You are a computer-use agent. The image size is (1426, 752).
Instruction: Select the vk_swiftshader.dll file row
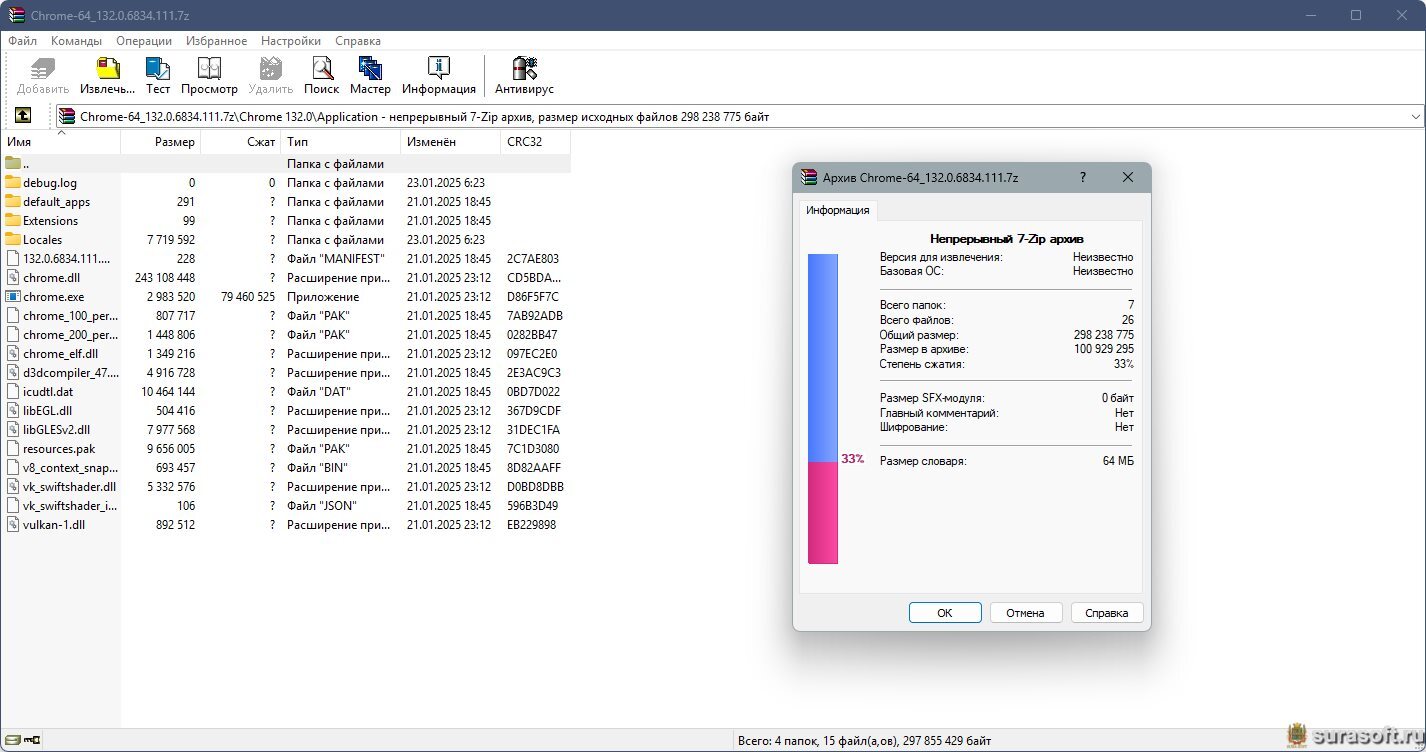[285, 487]
